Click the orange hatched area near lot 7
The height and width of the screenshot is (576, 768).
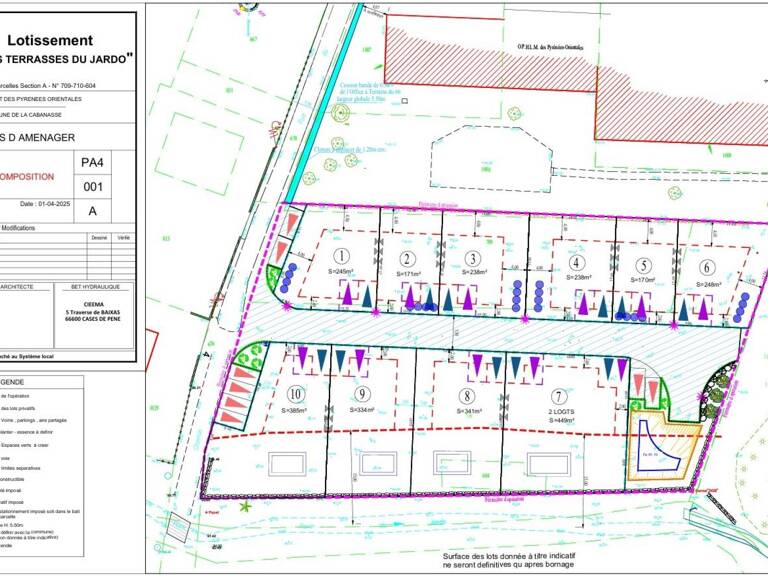pos(664,447)
